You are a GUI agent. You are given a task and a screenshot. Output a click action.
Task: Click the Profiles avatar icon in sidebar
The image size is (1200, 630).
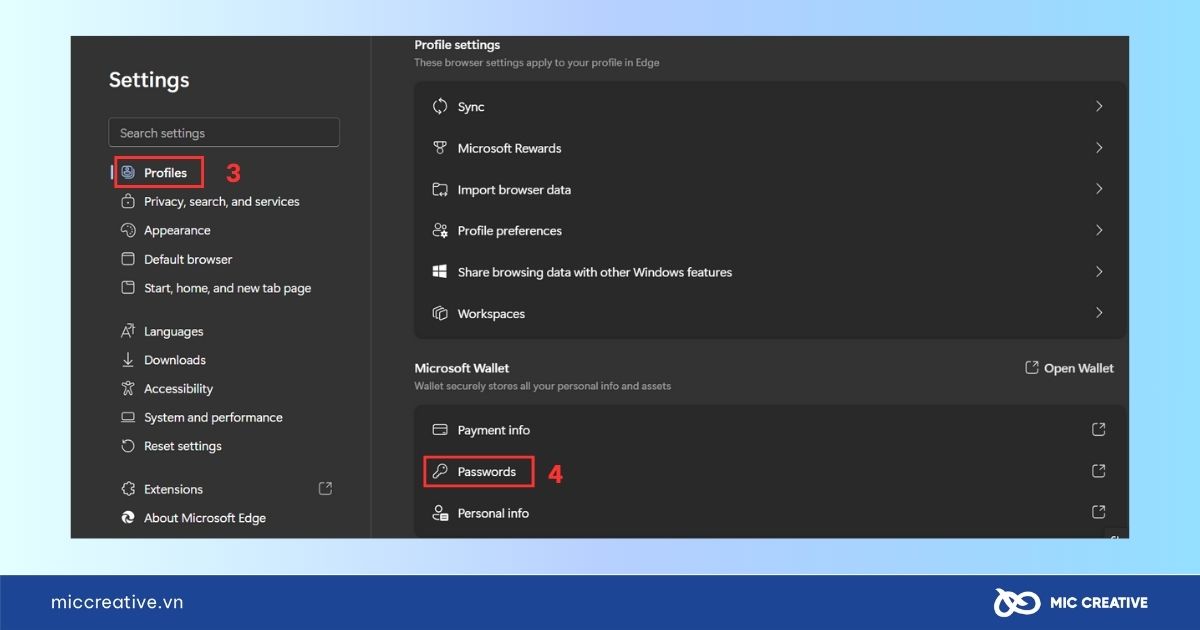[x=128, y=172]
